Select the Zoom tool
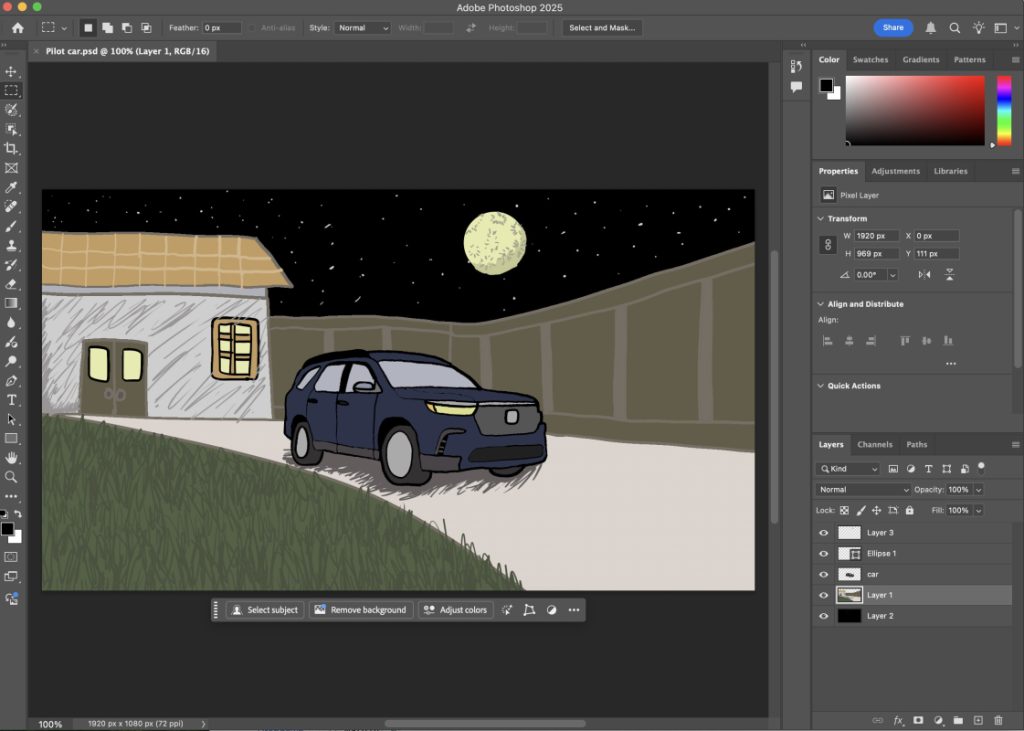This screenshot has height=731, width=1024. (x=12, y=477)
